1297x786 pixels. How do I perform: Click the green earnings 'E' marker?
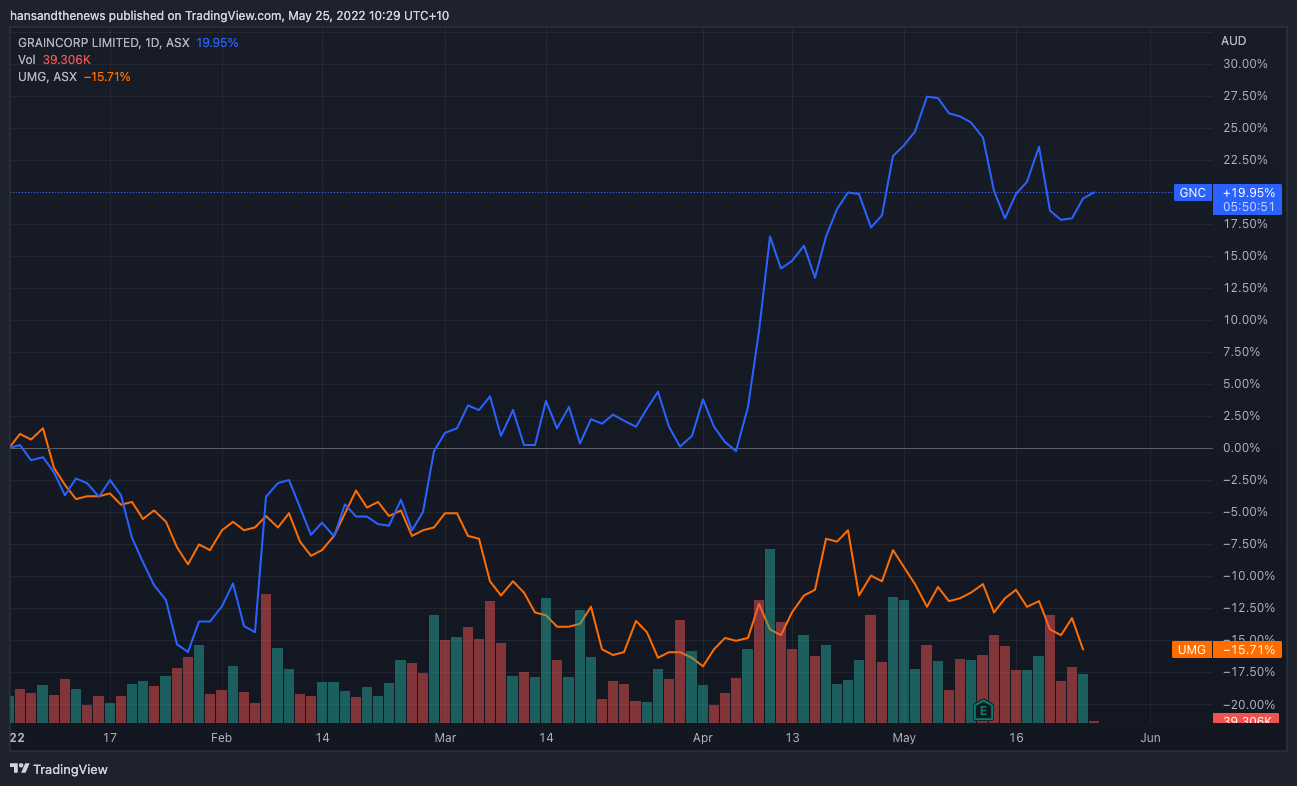[984, 711]
